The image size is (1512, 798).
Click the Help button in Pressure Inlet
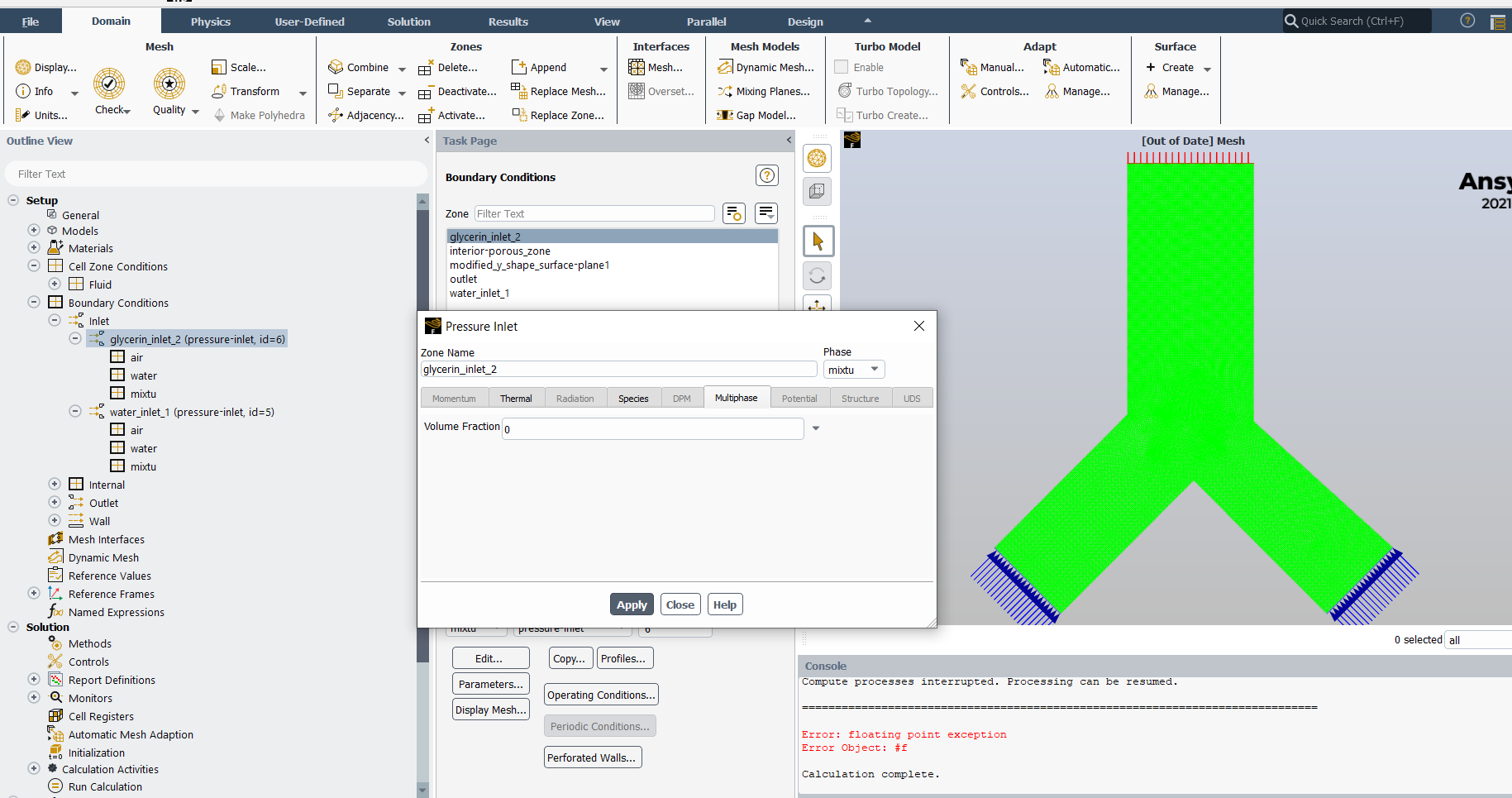[x=725, y=604]
